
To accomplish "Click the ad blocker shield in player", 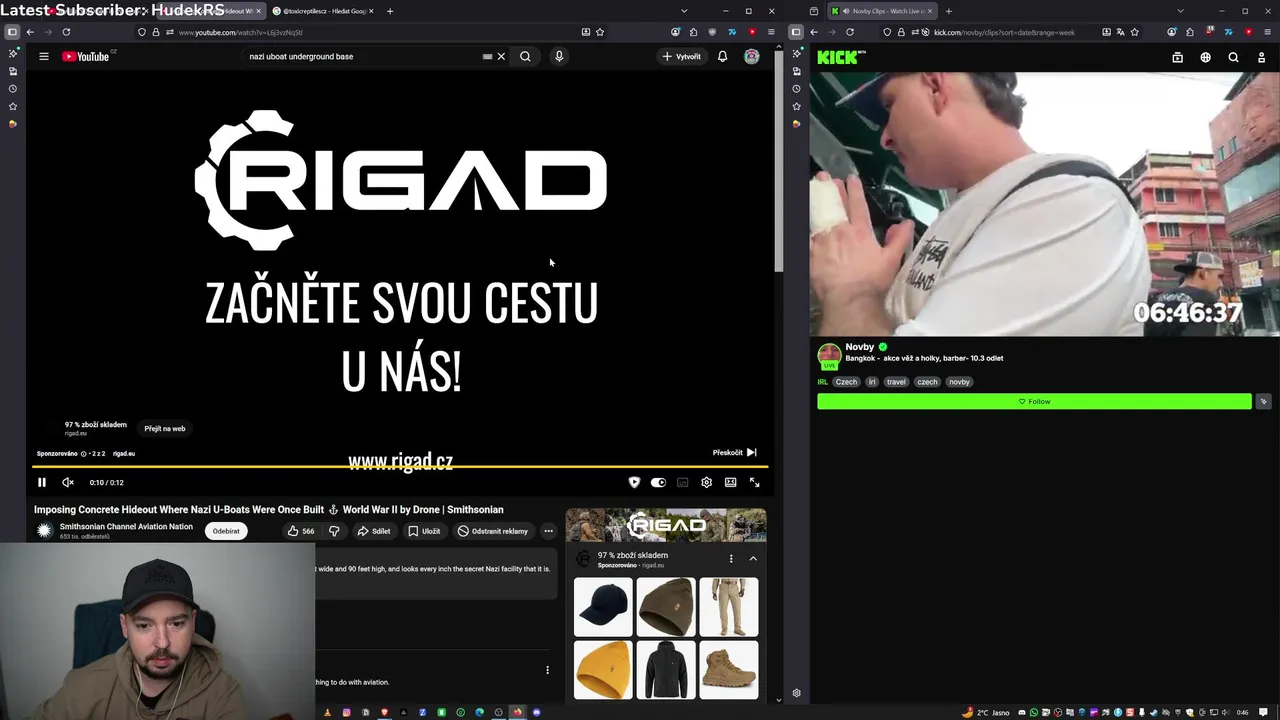I will click(634, 482).
